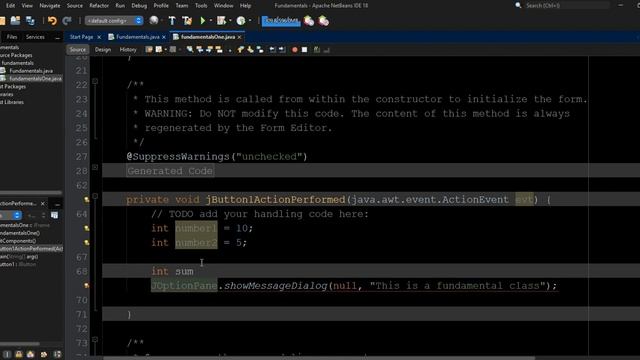Image resolution: width=640 pixels, height=360 pixels.
Task: Open dropdown arrow next to the Profile Project icon
Action: click(250, 20)
